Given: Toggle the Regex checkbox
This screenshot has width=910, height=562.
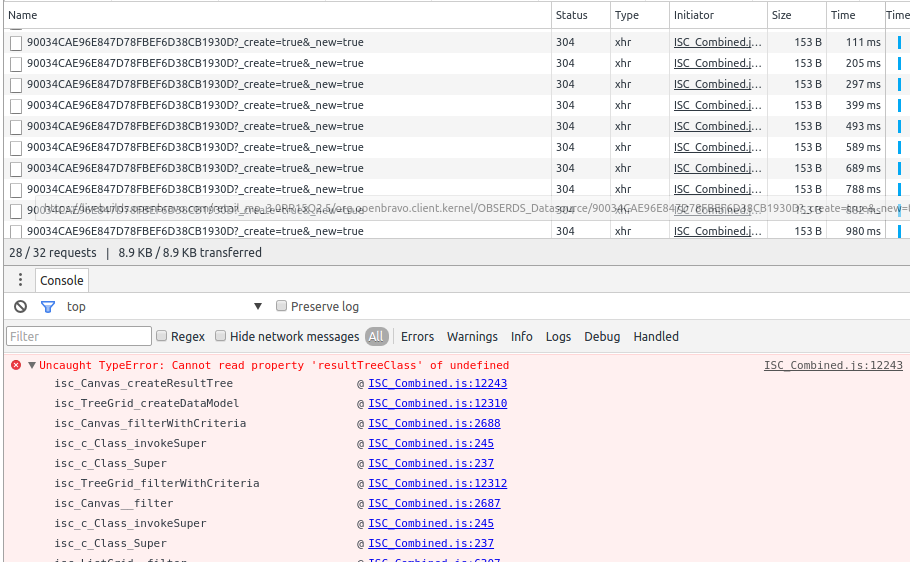Looking at the screenshot, I should (162, 337).
